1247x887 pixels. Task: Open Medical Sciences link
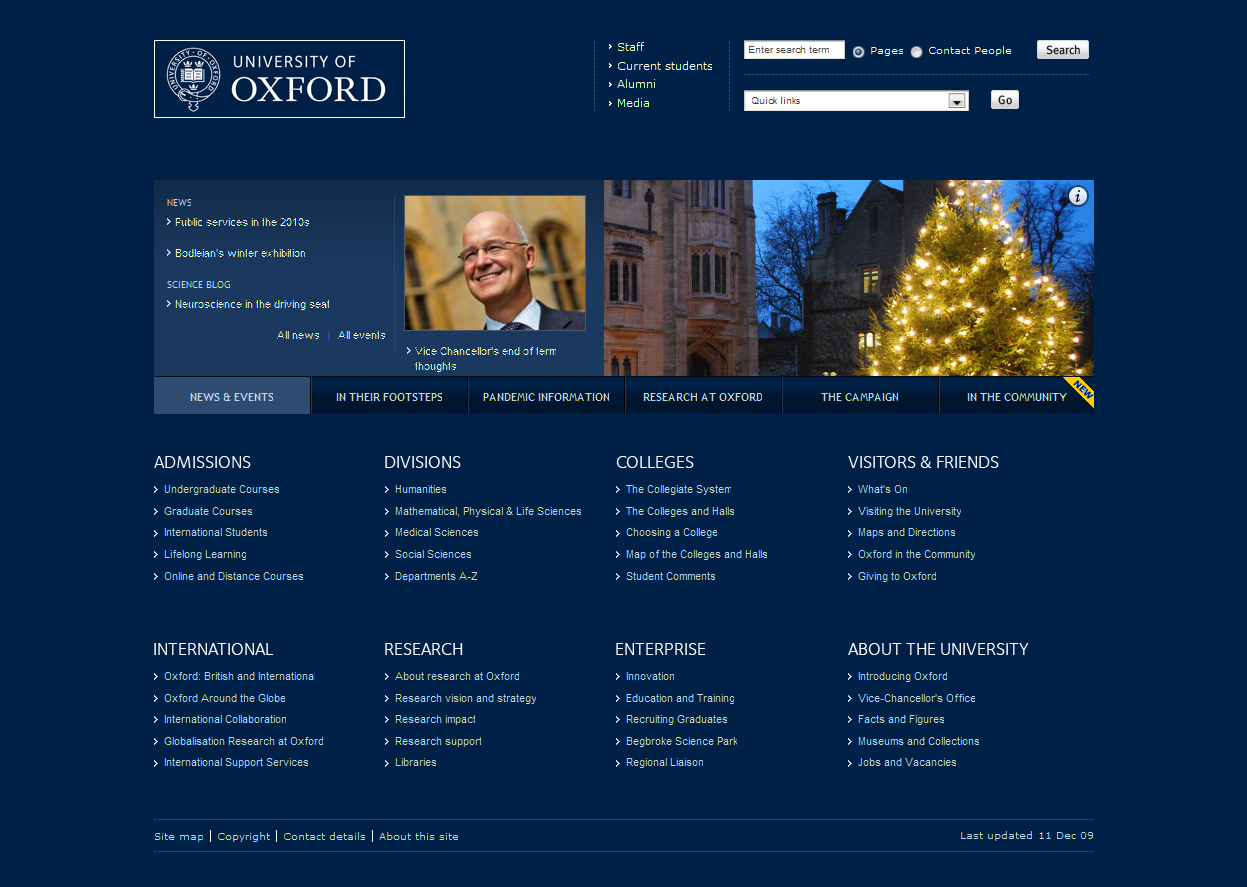click(436, 533)
